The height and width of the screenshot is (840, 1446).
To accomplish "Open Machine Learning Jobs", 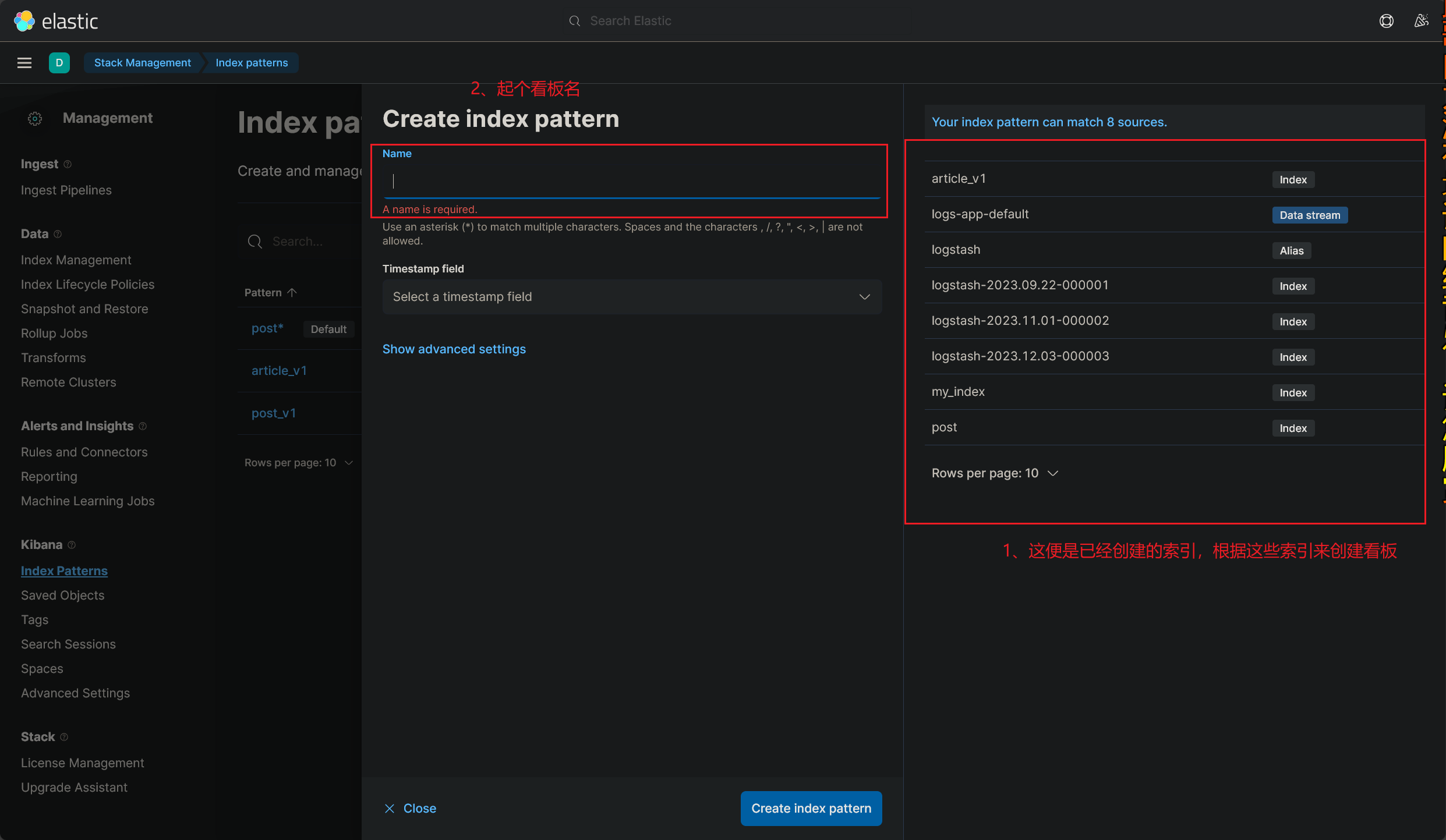I will pyautogui.click(x=88, y=501).
